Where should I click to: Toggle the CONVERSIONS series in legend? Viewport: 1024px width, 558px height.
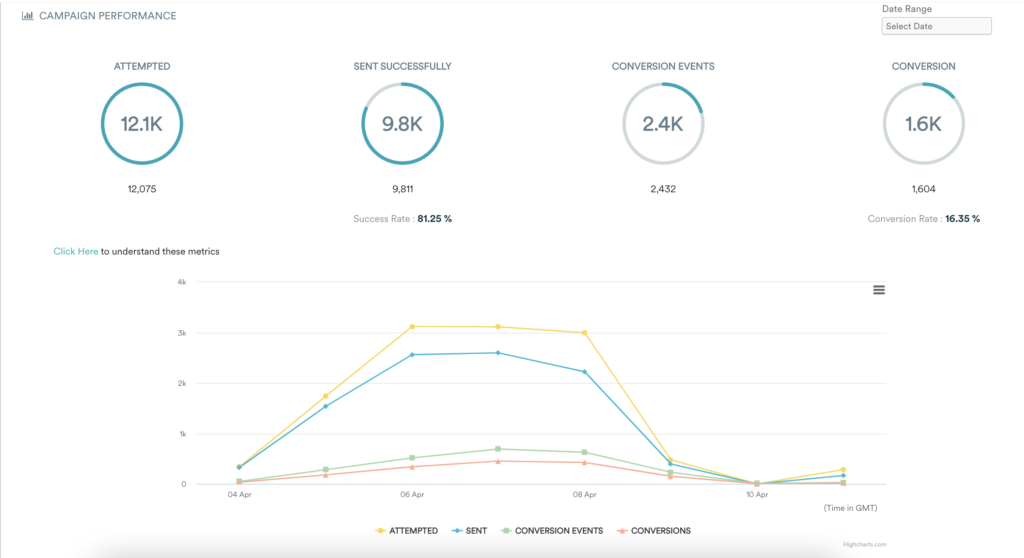[x=654, y=531]
